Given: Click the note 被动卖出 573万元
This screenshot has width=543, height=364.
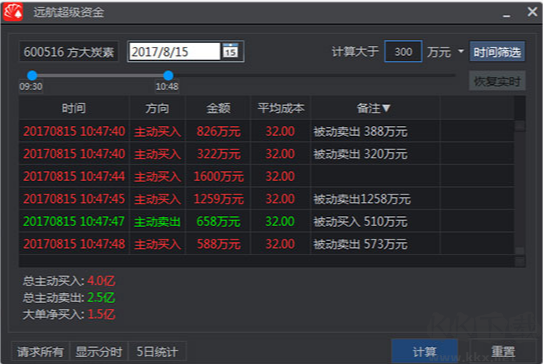Looking at the screenshot, I should click(360, 244).
